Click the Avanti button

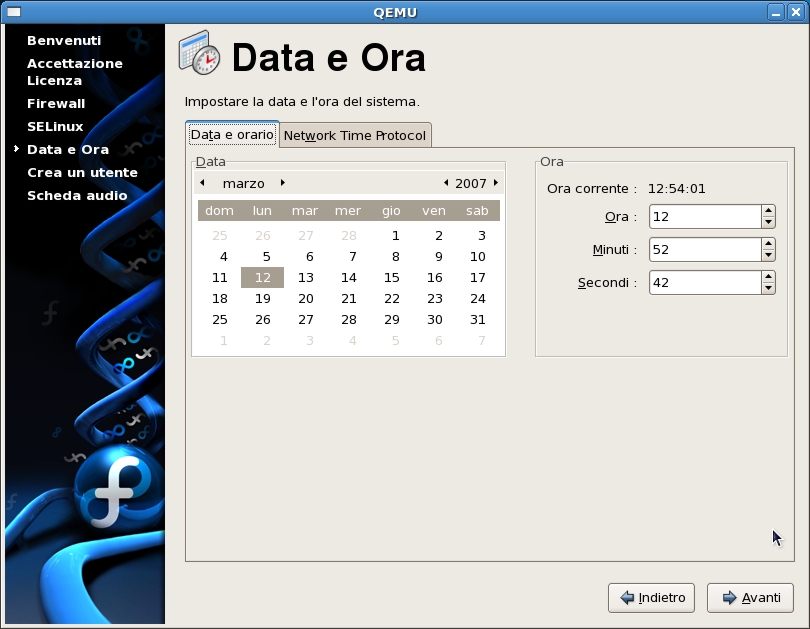click(750, 598)
